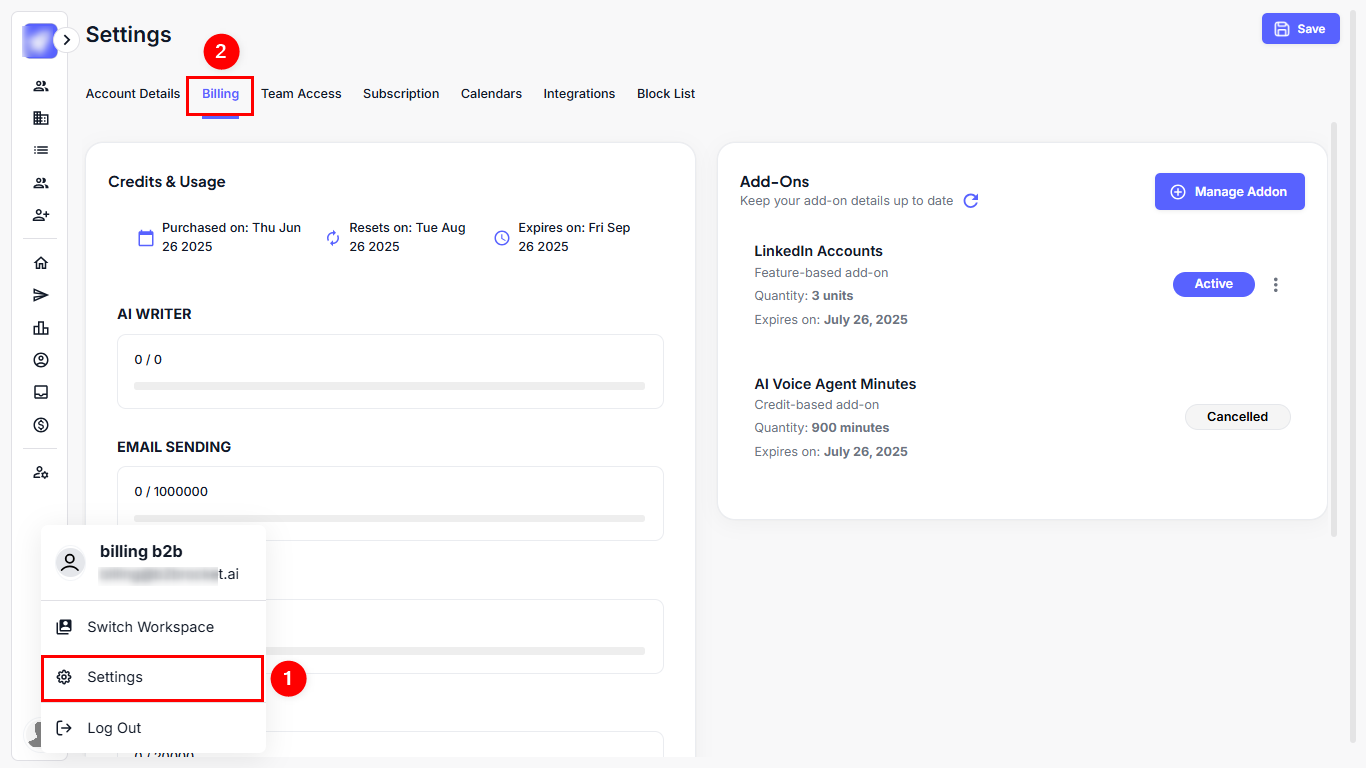Click the building icon in the sidebar

click(41, 118)
